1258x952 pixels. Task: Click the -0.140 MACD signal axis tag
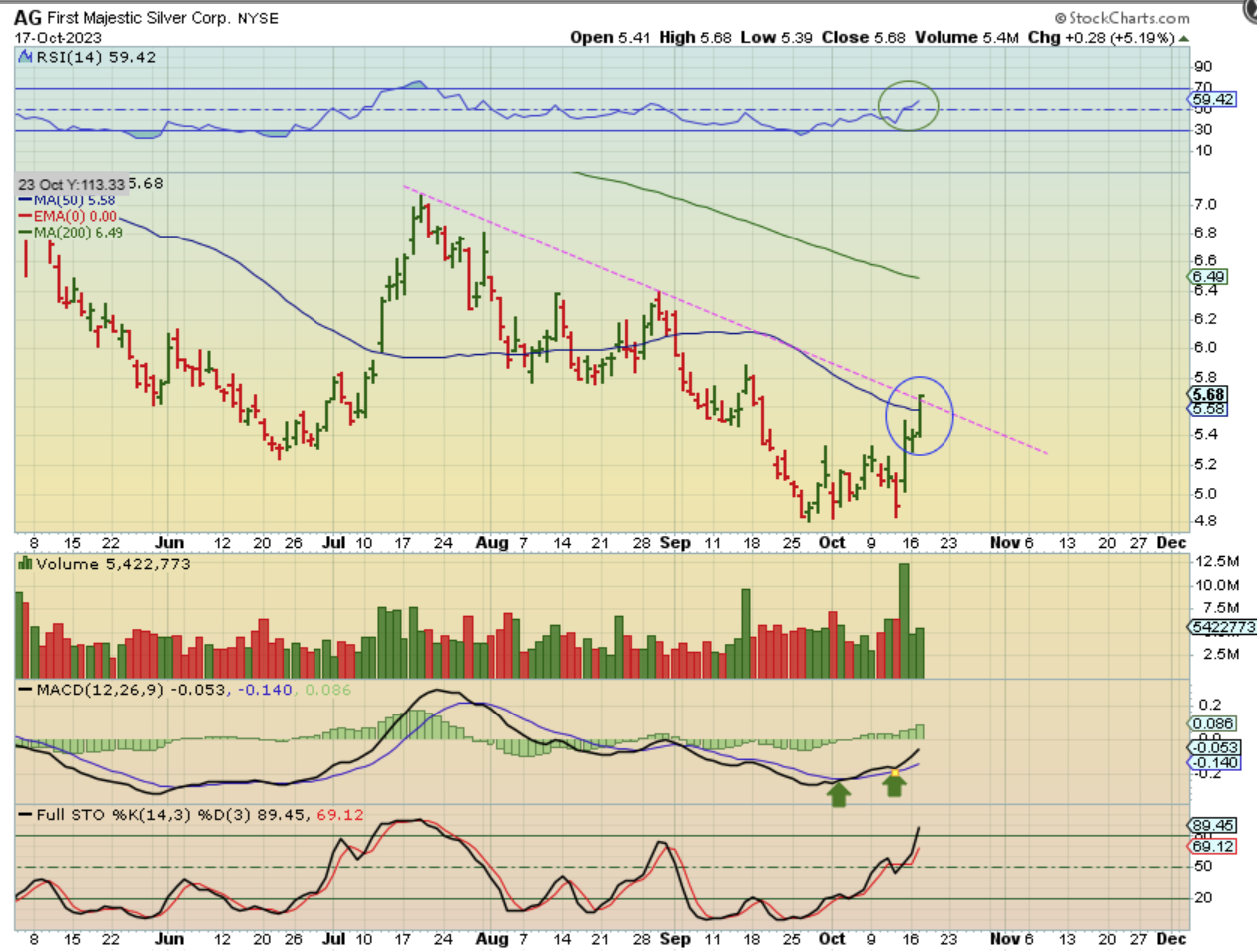(1214, 762)
